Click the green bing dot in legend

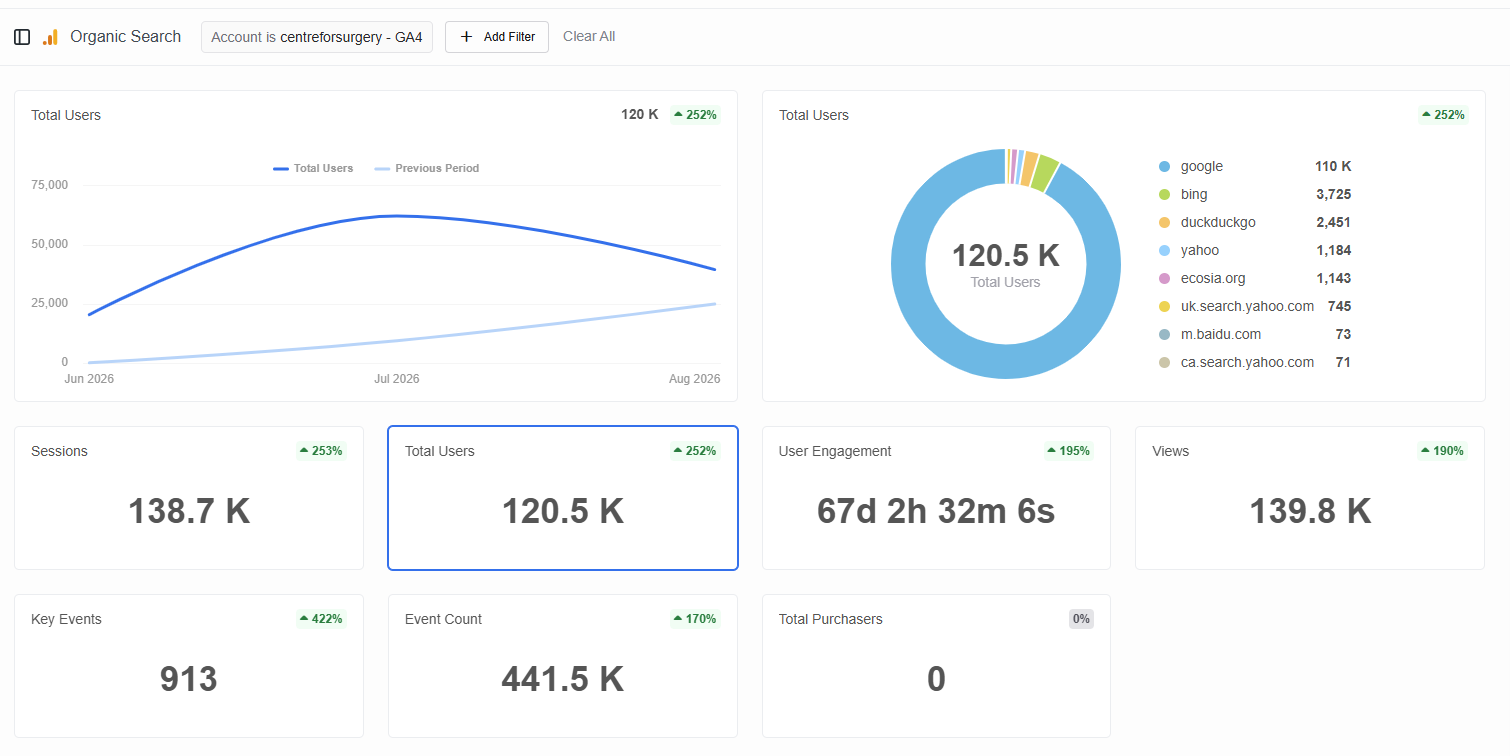click(1164, 194)
